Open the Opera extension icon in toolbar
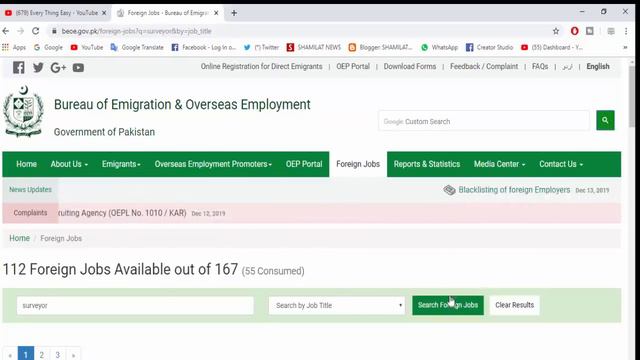Screen dimensions: 640x360 574,31
